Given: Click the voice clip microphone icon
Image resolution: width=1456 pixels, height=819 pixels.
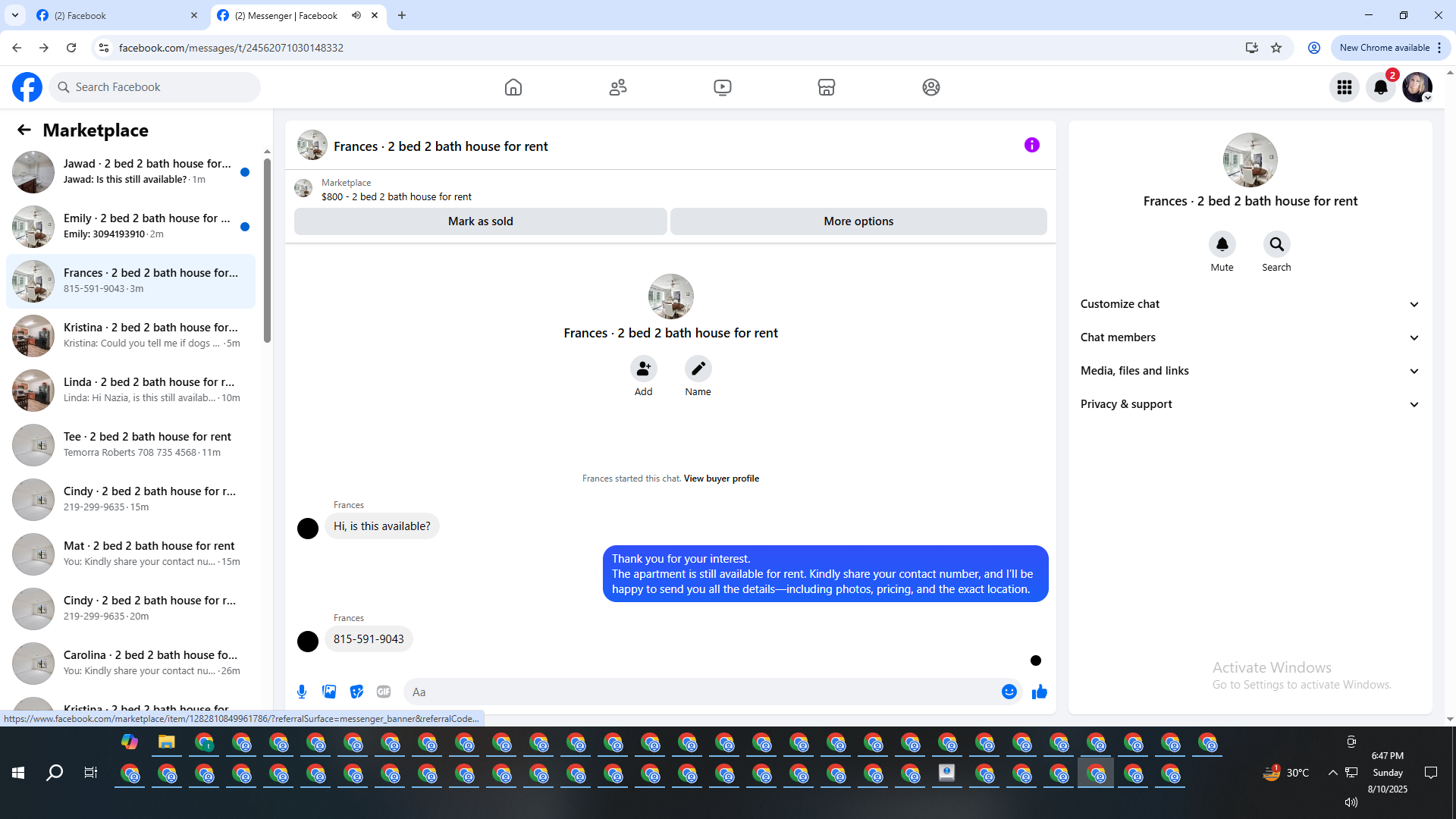Looking at the screenshot, I should pyautogui.click(x=302, y=692).
